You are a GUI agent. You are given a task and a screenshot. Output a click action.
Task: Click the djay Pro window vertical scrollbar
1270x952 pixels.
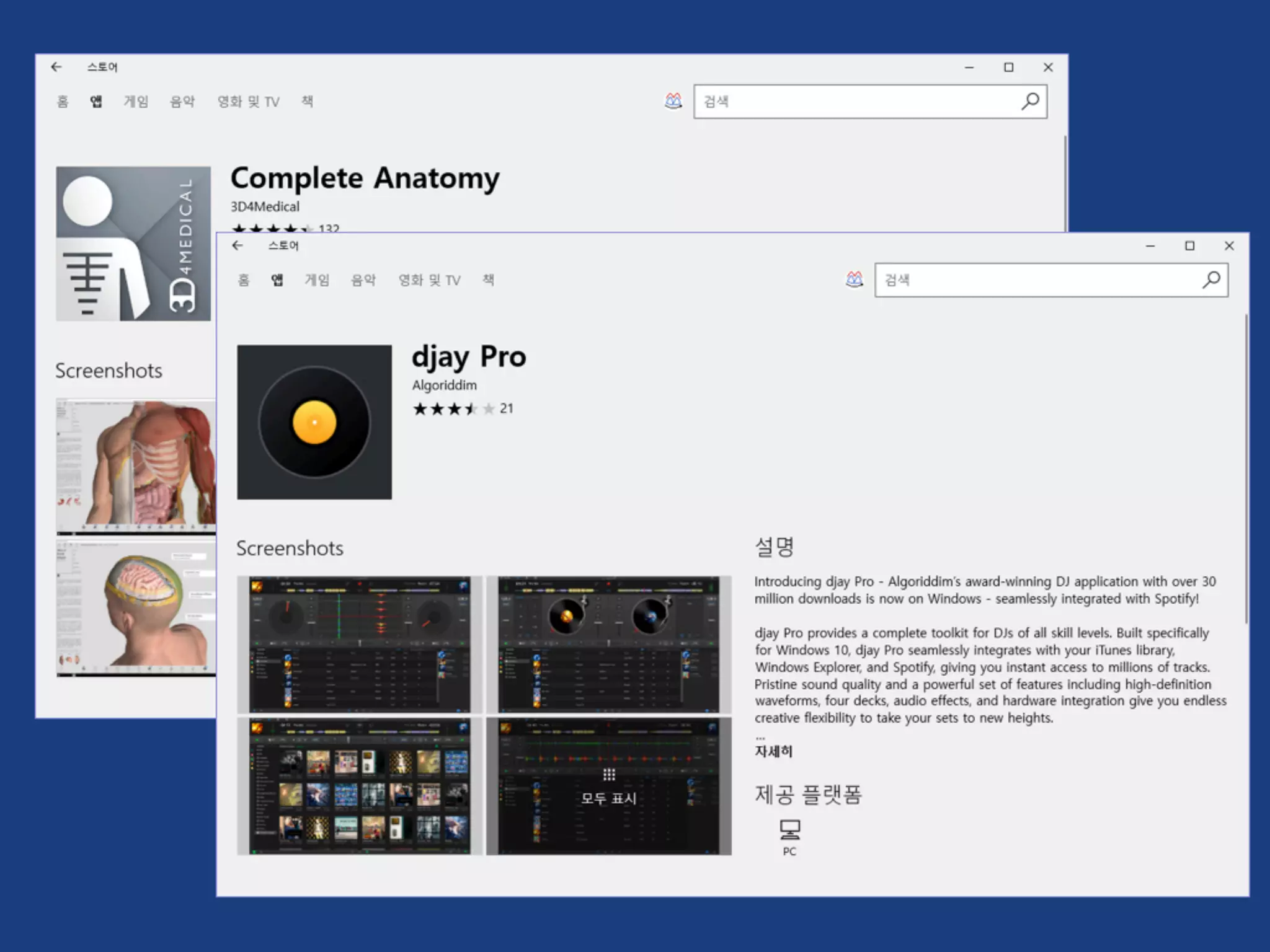[x=1245, y=469]
